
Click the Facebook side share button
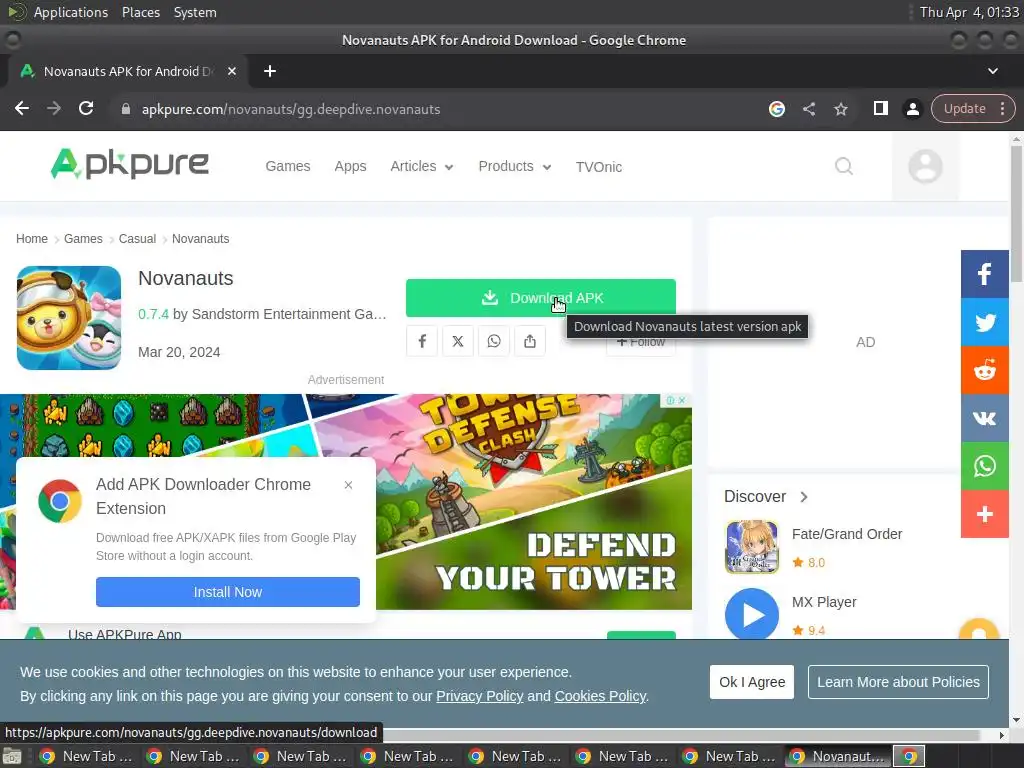984,274
